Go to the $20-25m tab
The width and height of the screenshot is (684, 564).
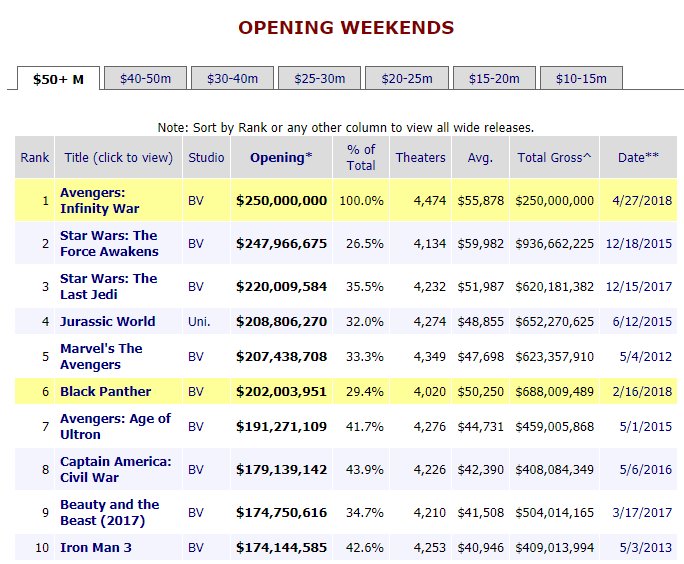pos(406,78)
